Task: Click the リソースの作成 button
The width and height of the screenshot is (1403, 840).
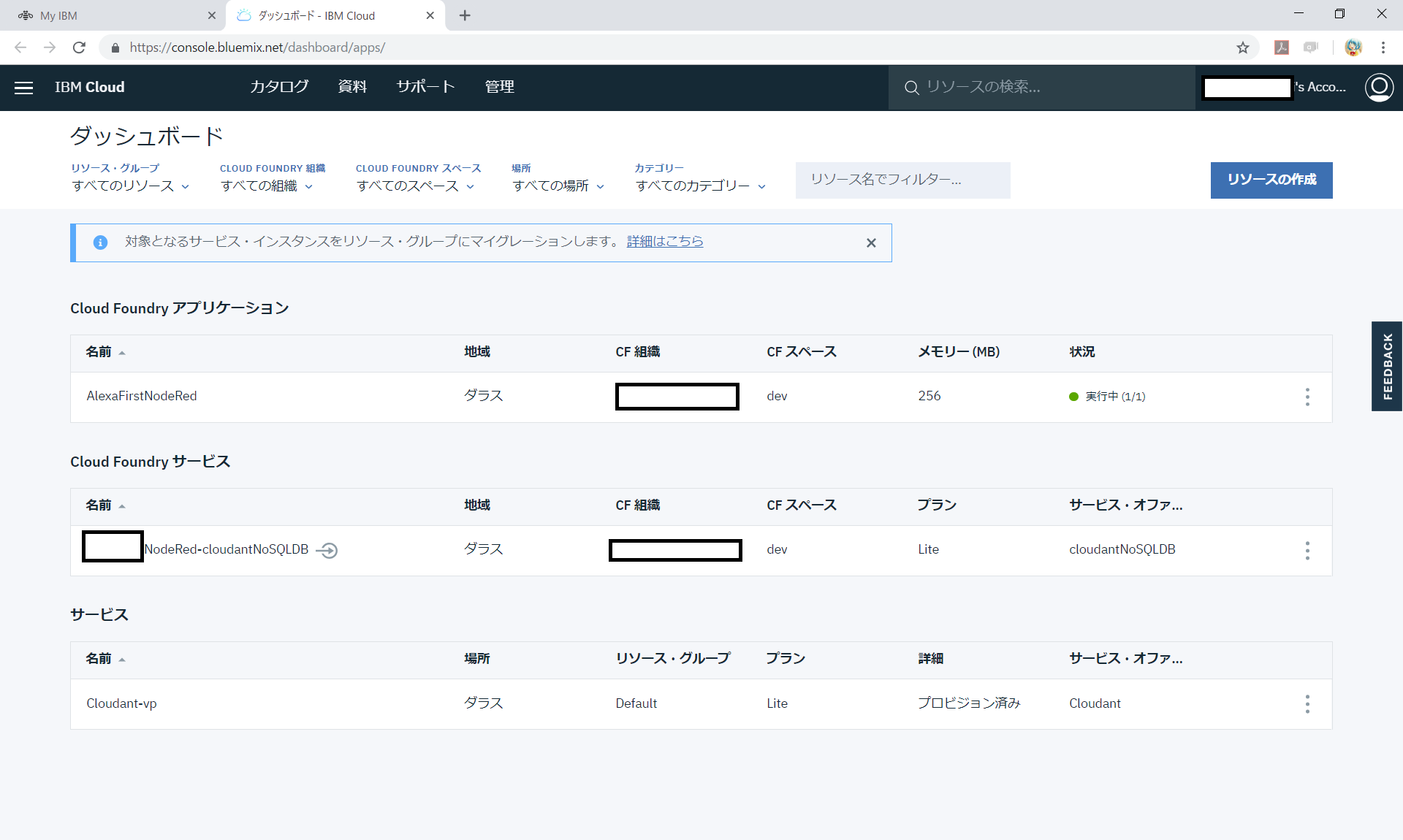Action: pos(1271,180)
